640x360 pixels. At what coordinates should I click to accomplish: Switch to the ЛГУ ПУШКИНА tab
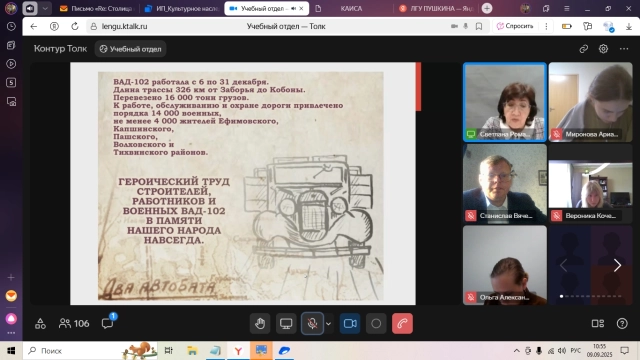[x=436, y=9]
